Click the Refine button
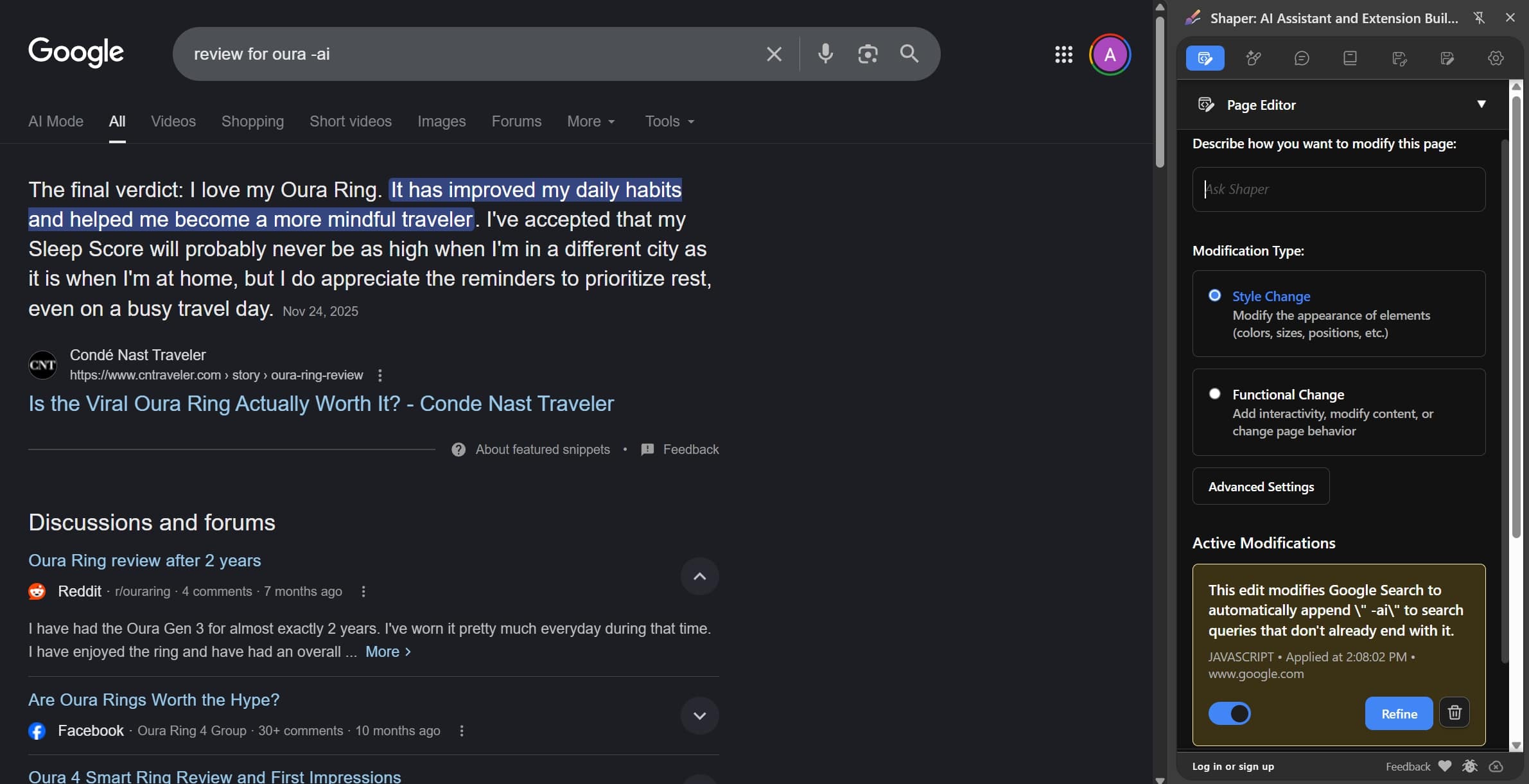 click(x=1399, y=713)
